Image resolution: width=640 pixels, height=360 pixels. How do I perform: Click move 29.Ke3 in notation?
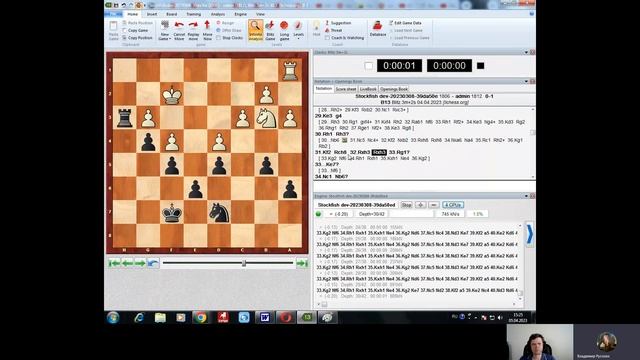[324, 116]
